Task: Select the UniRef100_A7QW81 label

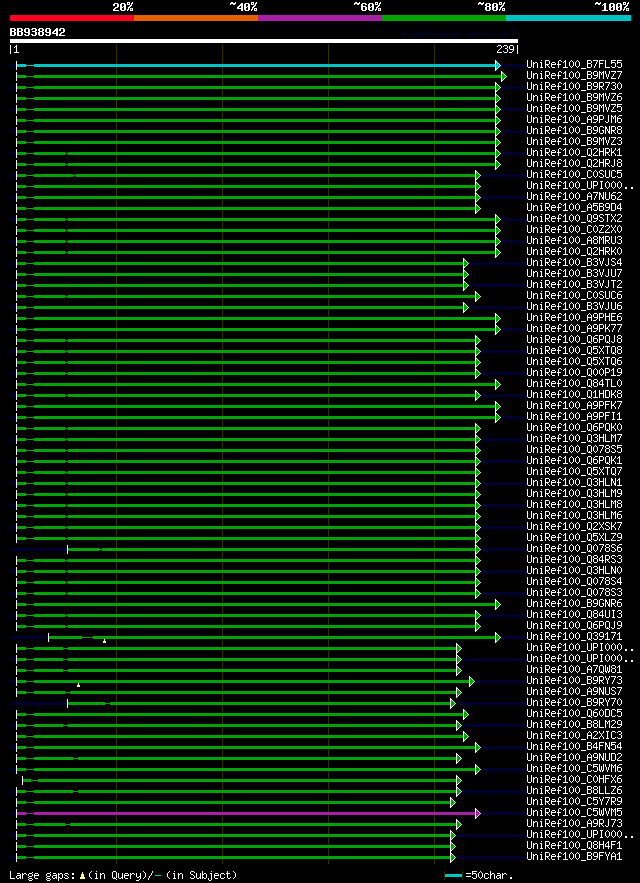Action: 574,669
